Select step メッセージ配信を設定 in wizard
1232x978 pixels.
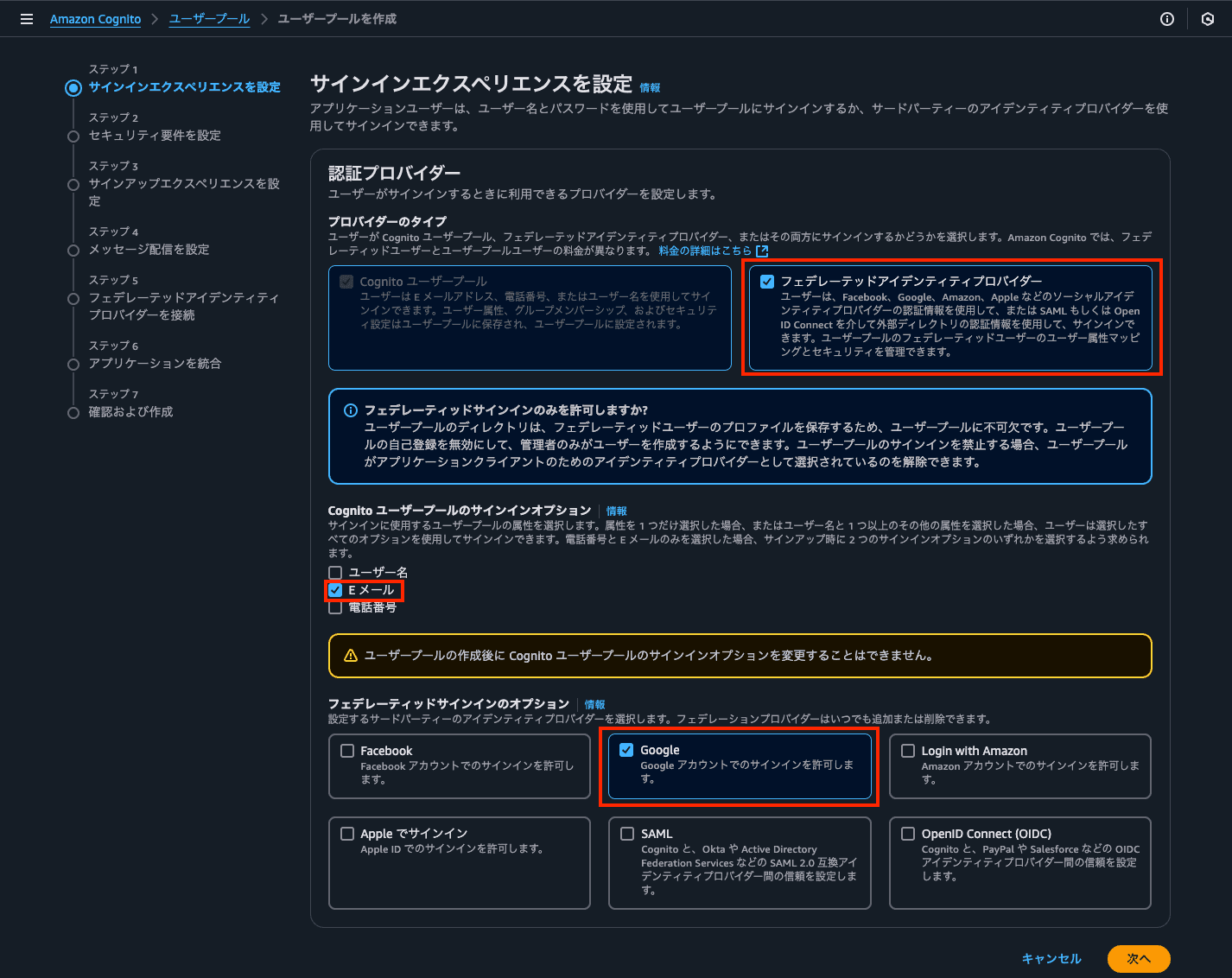[x=149, y=250]
